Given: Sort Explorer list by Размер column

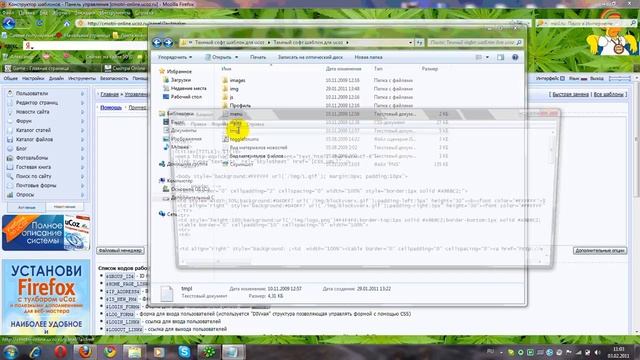Looking at the screenshot, I should 430,69.
